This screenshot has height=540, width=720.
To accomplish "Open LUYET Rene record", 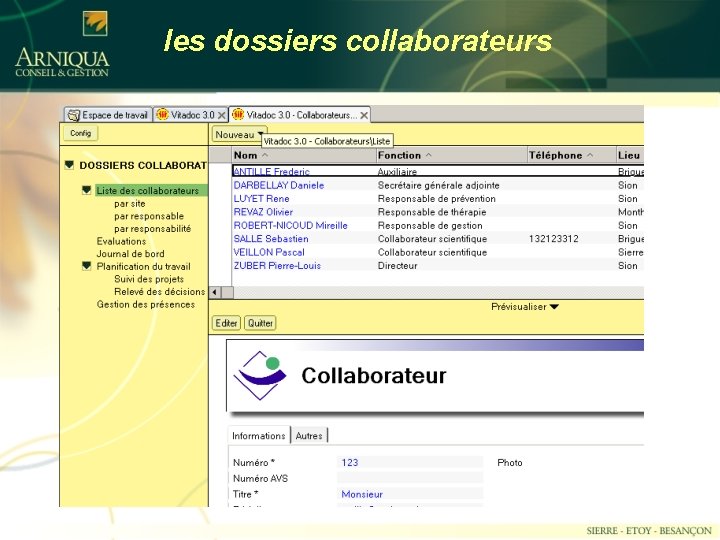I will click(x=261, y=198).
